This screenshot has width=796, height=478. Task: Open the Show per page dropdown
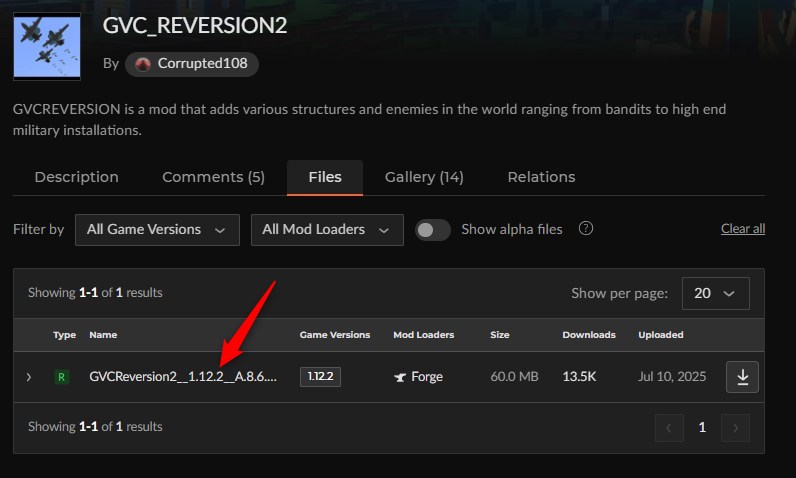[x=716, y=293]
